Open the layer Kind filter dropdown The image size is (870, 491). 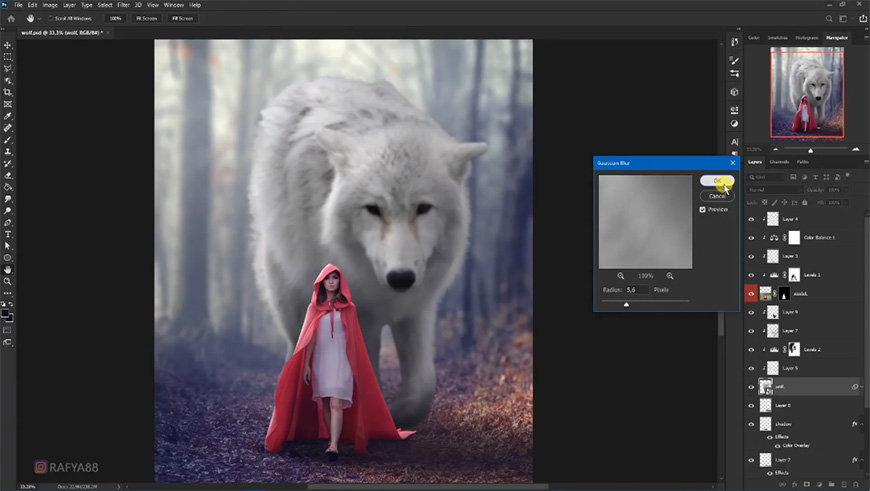tap(766, 177)
